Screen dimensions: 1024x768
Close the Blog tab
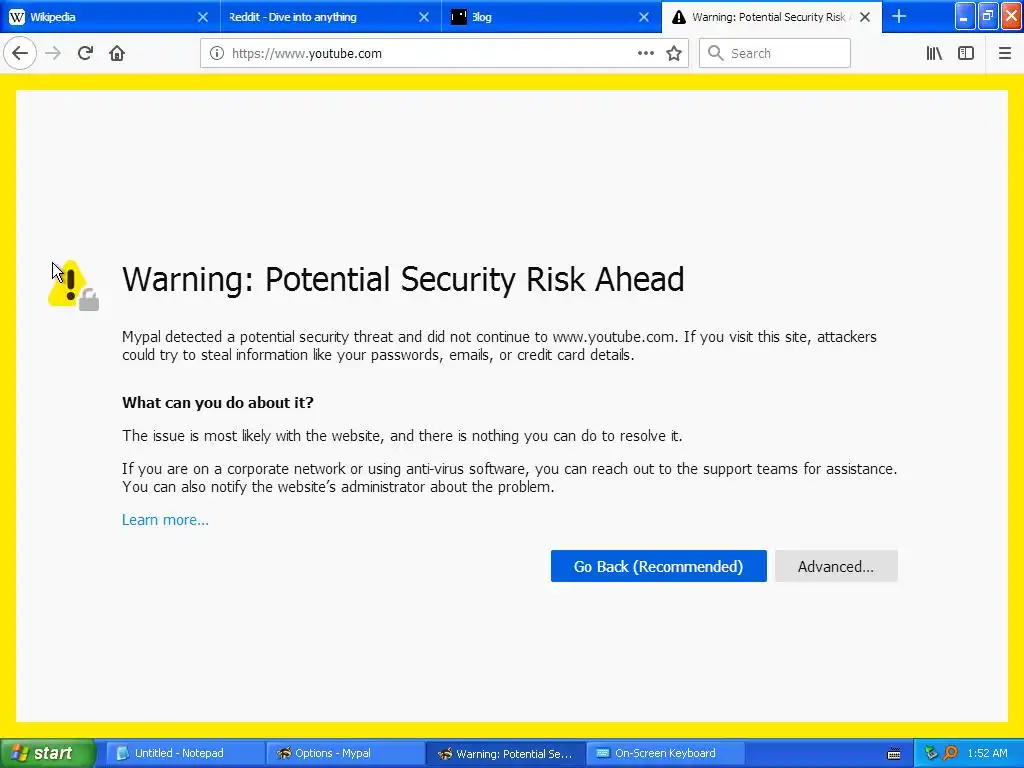click(x=644, y=17)
